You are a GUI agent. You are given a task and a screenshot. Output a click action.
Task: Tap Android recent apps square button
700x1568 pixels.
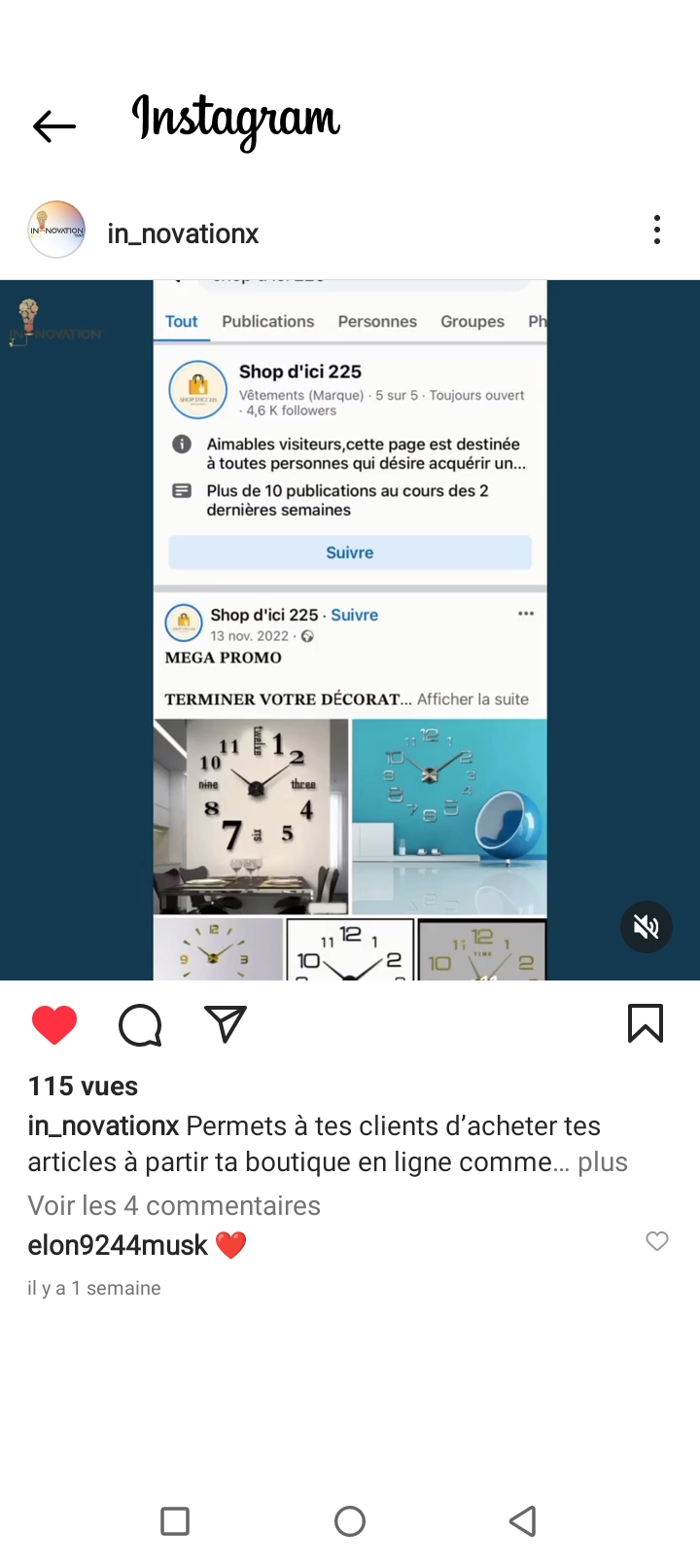175,1521
